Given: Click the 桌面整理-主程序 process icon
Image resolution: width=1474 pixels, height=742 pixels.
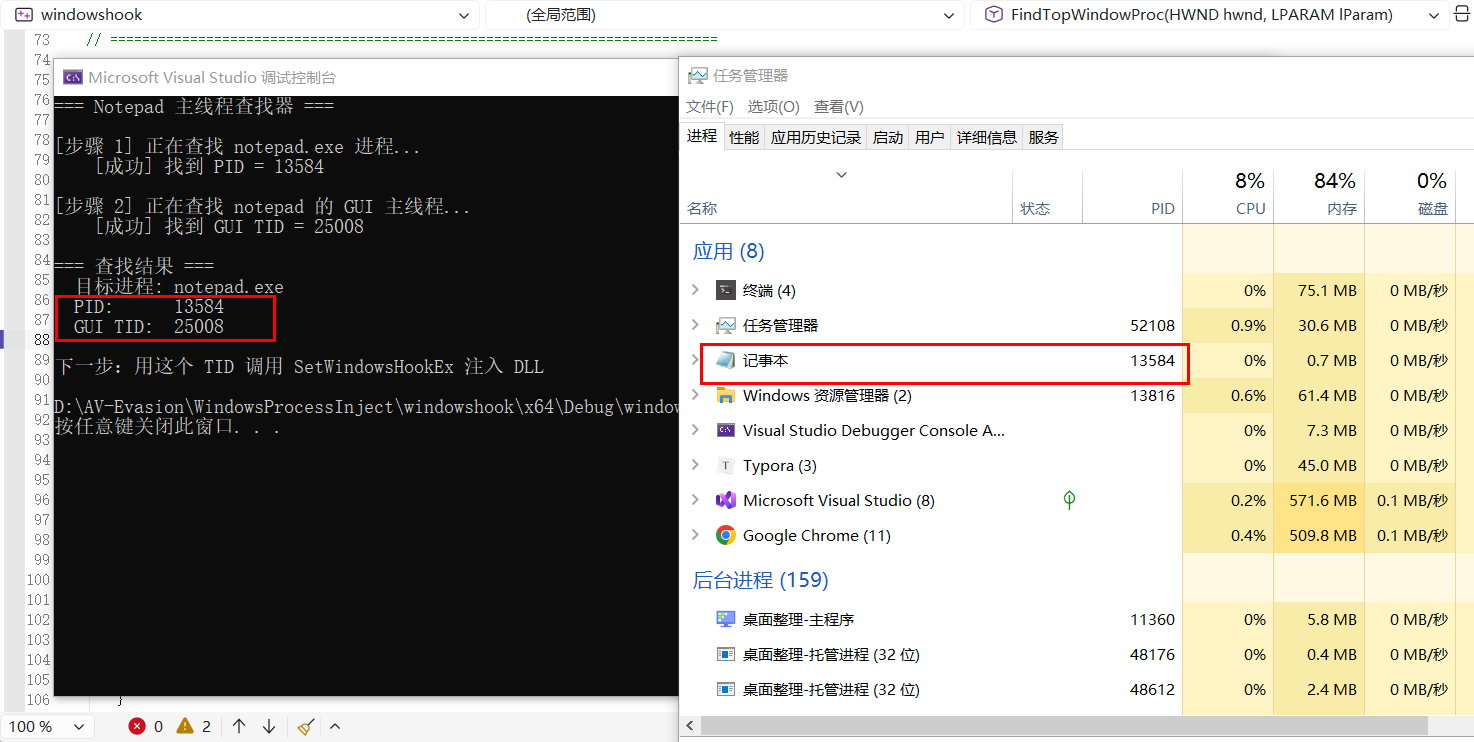Looking at the screenshot, I should 726,619.
